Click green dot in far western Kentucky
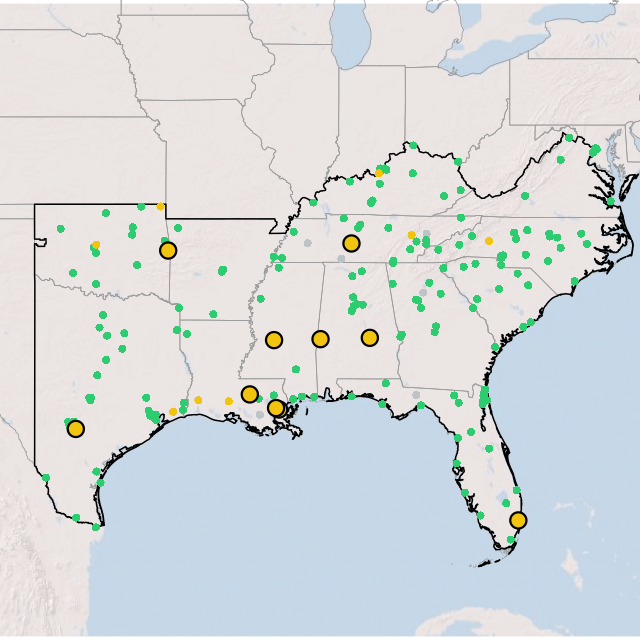Screen dimensions: 640x640 tap(313, 202)
